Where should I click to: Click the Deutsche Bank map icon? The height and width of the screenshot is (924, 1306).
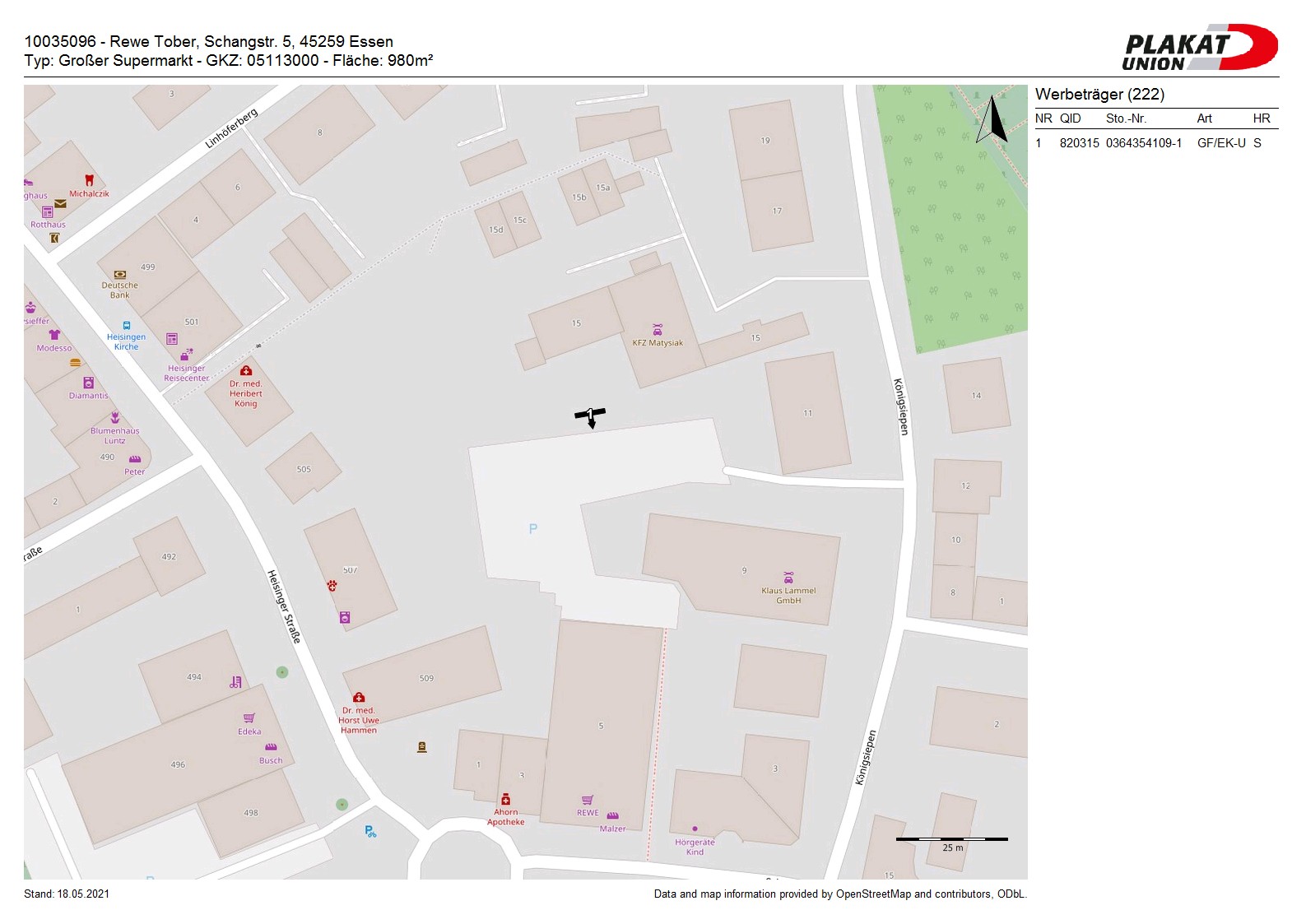(120, 275)
